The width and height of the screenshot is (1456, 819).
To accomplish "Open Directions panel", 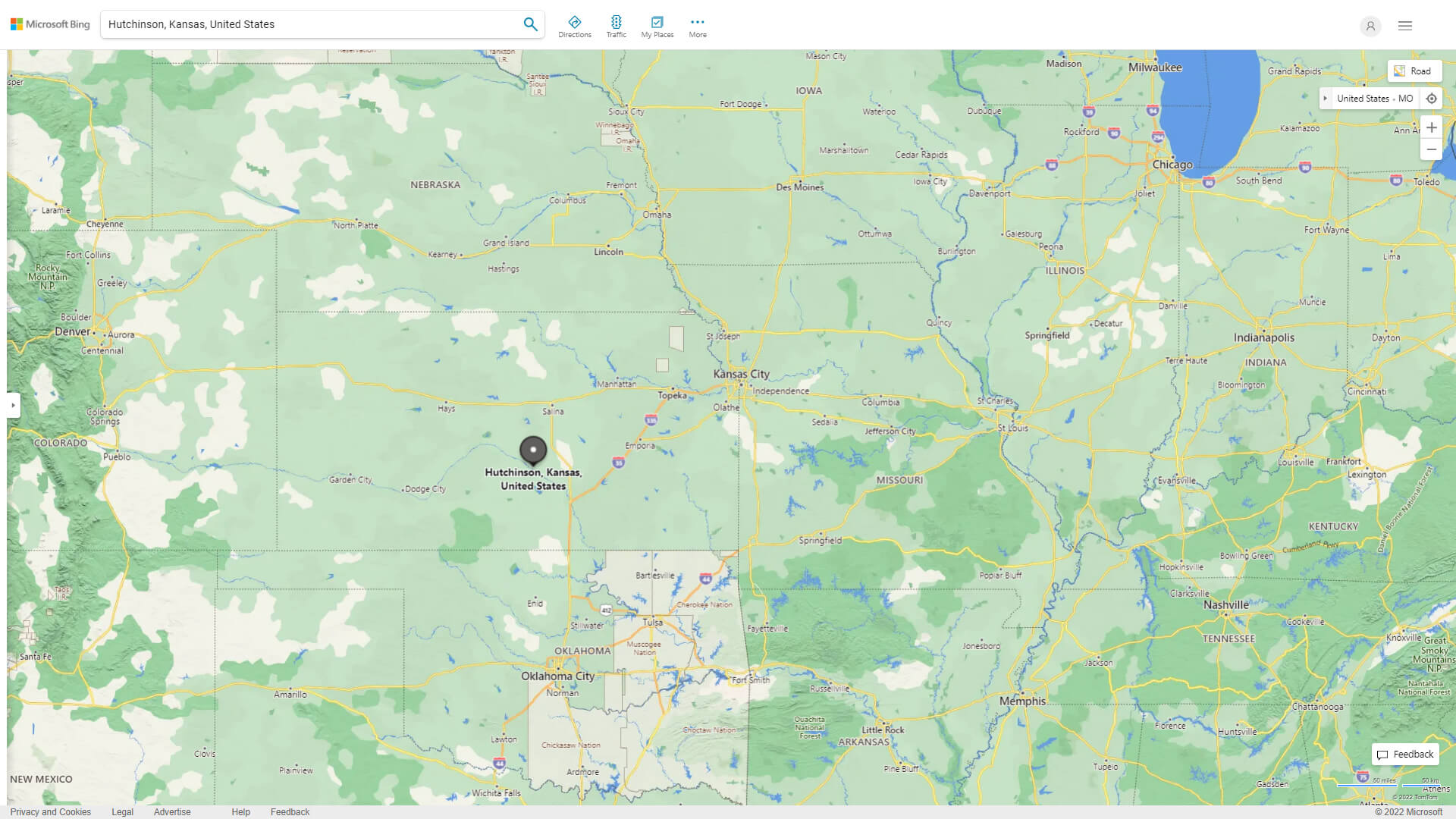I will click(574, 27).
